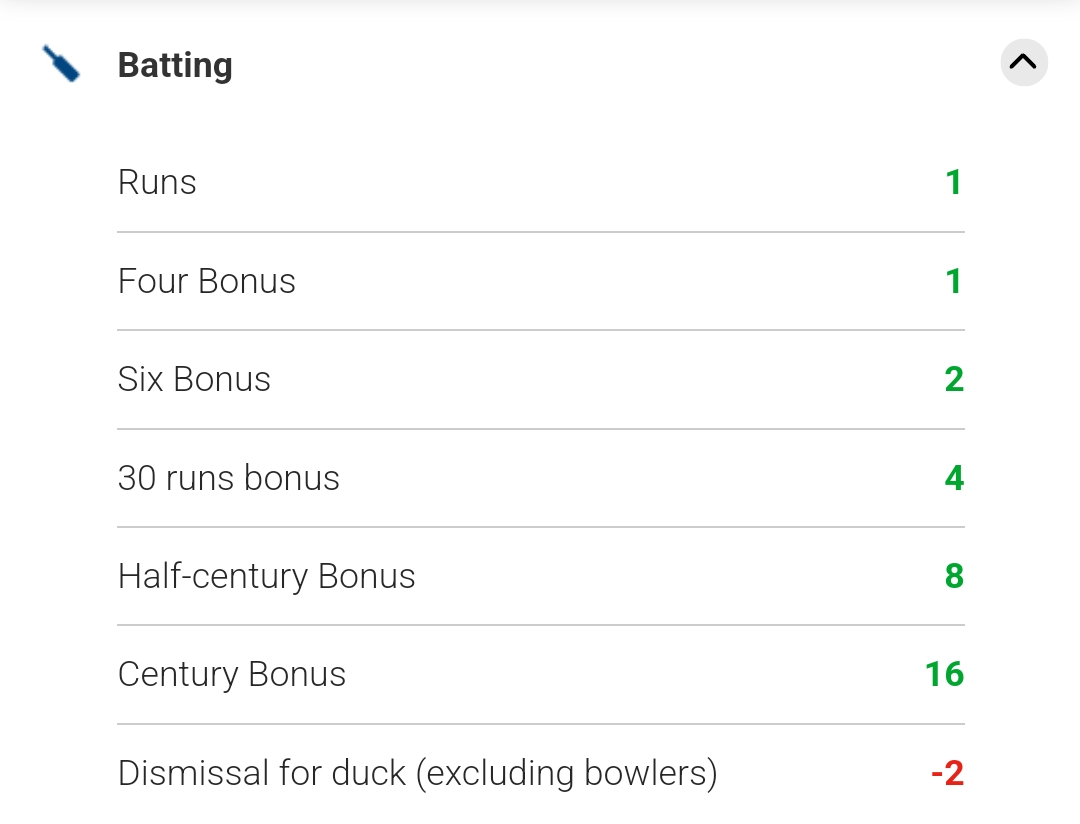The height and width of the screenshot is (824, 1080).
Task: Click the Half-century Bonus value 8
Action: tap(953, 577)
